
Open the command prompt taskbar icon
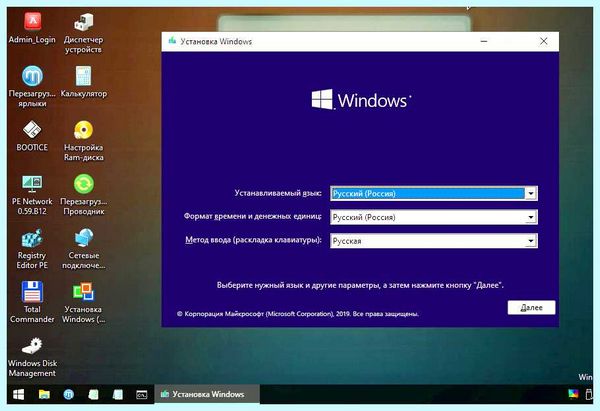click(142, 394)
